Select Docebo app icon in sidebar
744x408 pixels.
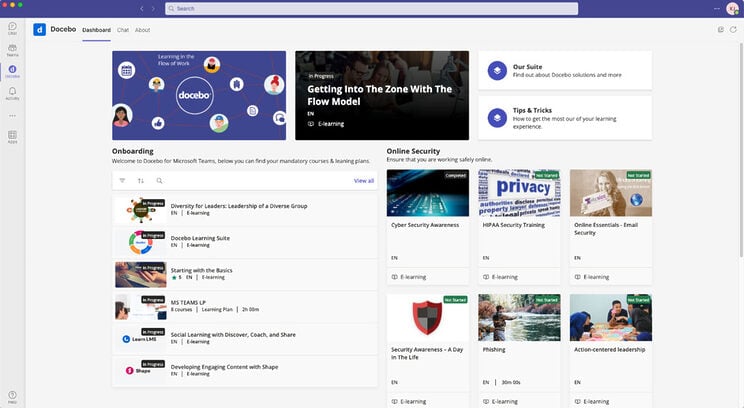click(x=12, y=72)
